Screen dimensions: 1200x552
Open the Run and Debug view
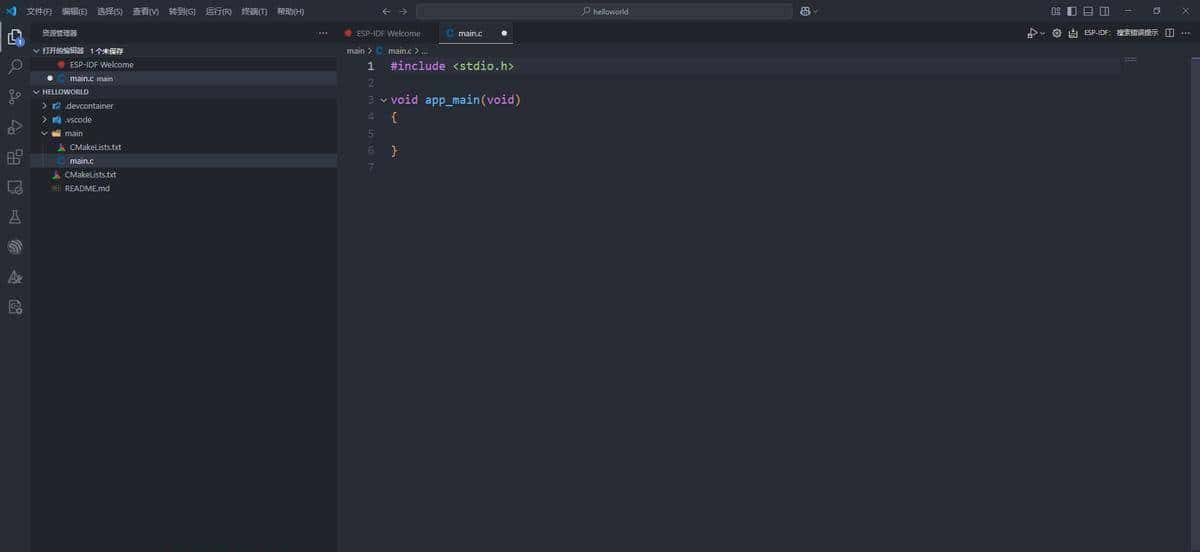pyautogui.click(x=15, y=127)
